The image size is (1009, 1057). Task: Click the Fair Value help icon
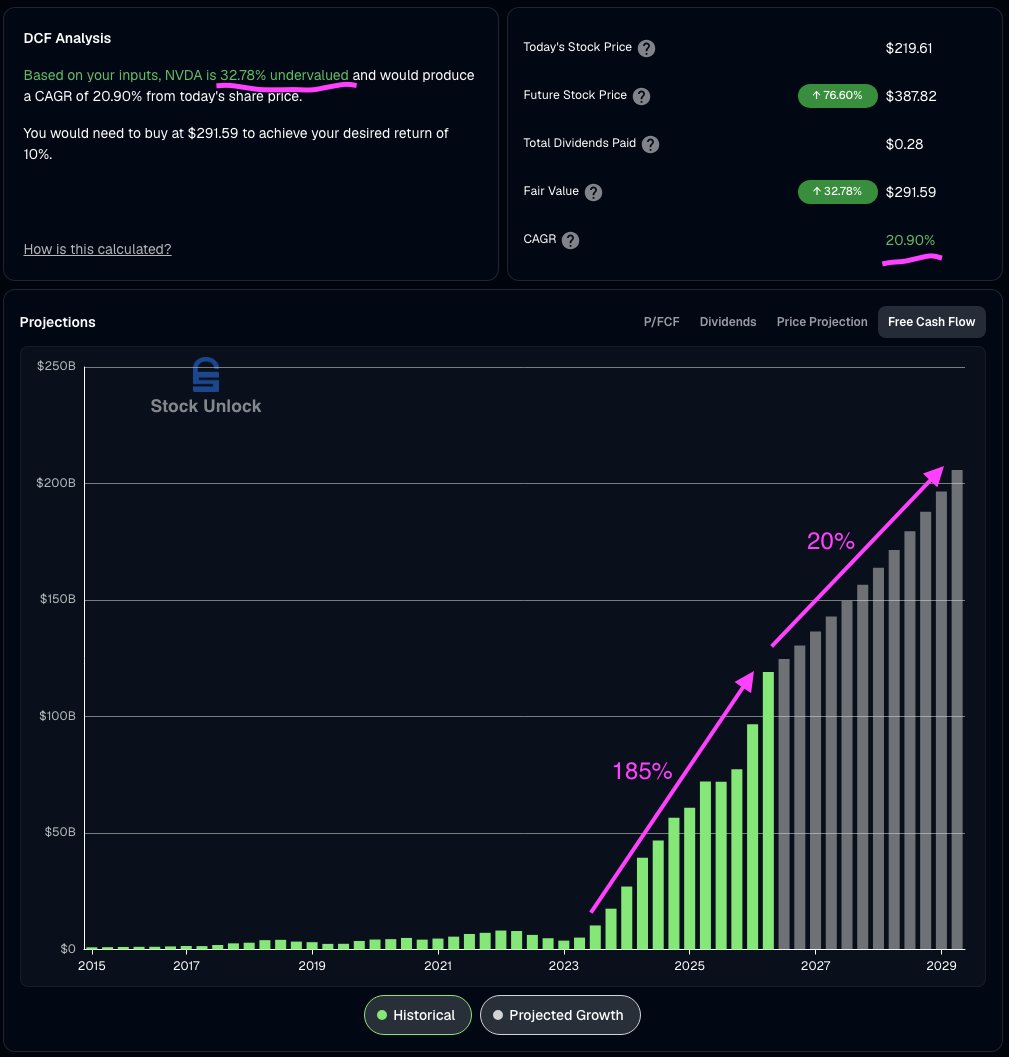(x=593, y=192)
